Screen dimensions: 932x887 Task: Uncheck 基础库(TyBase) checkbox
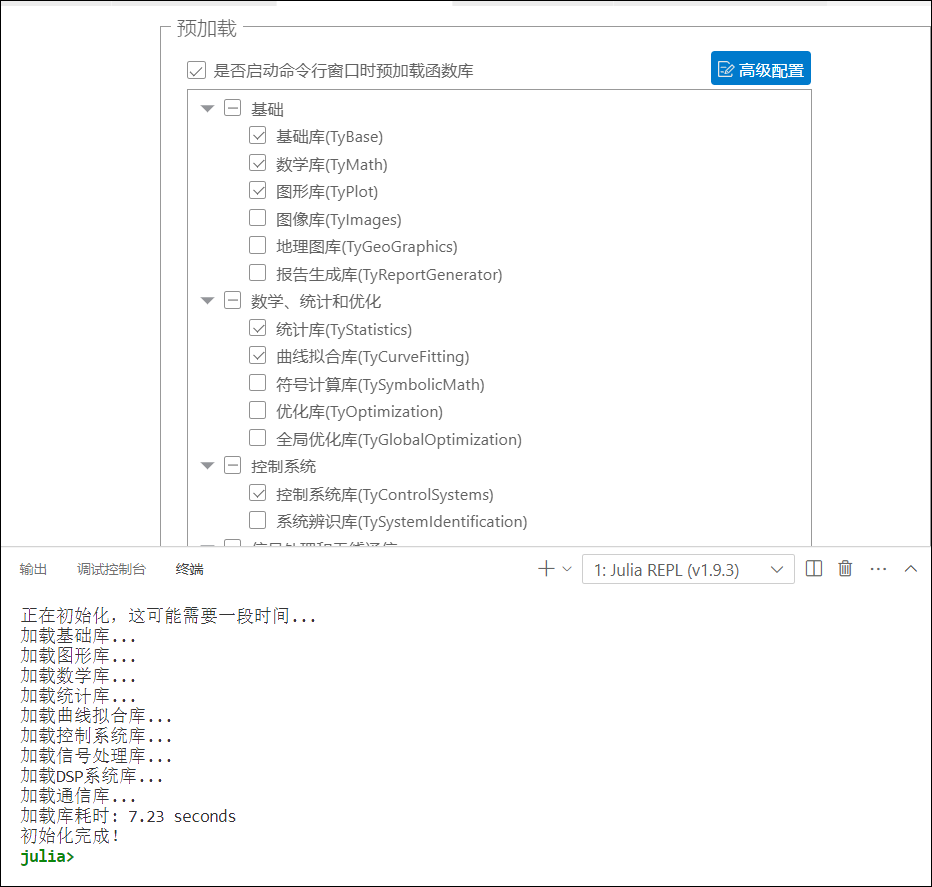258,136
